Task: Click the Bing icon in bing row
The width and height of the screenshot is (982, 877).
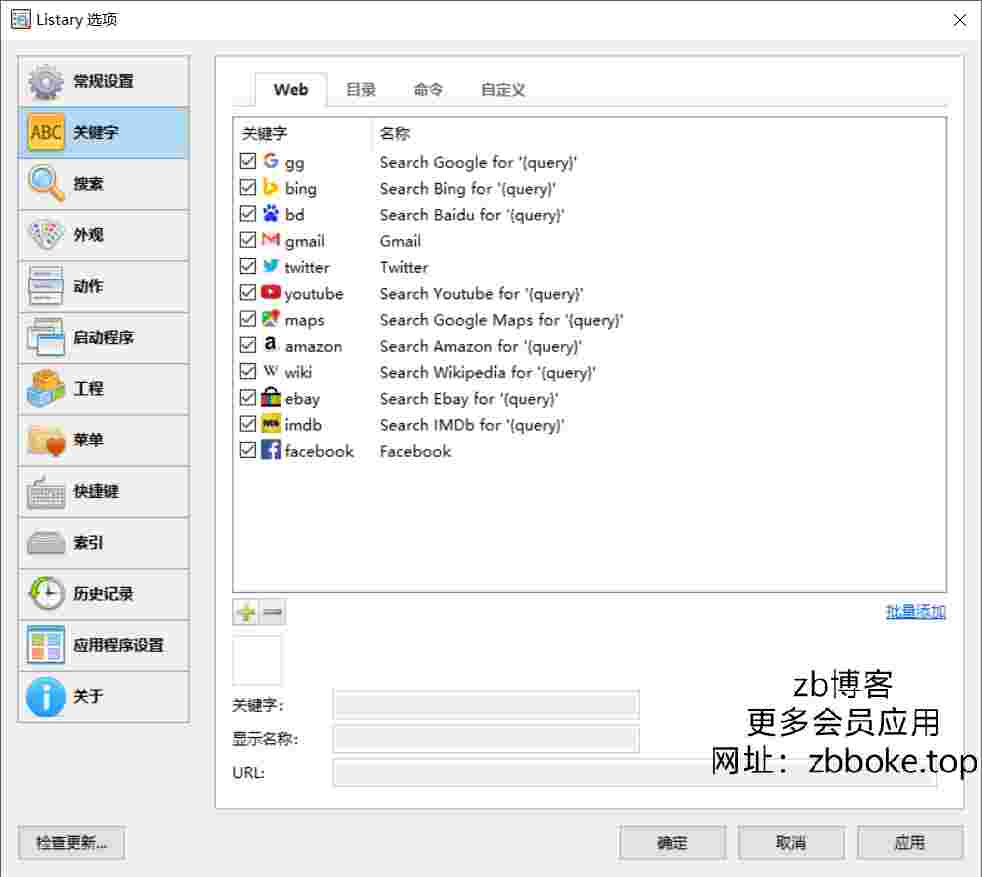Action: pos(271,187)
